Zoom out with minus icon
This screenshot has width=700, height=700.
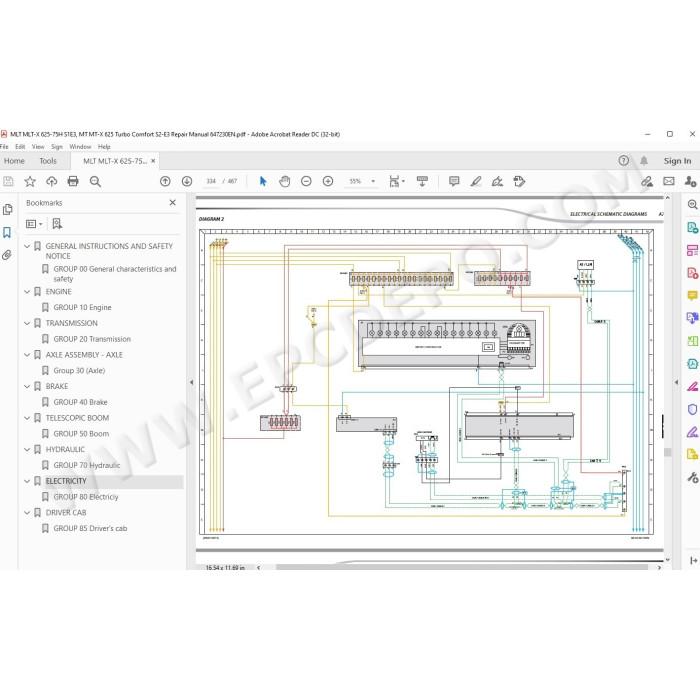tap(306, 181)
